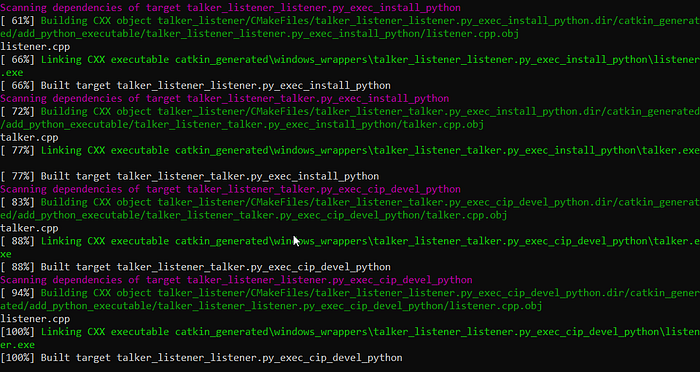Click the magenta scanning line for talker_listener_talker.py_exec_cip_devel_python
Screen dimensions: 700x372
click(x=230, y=189)
